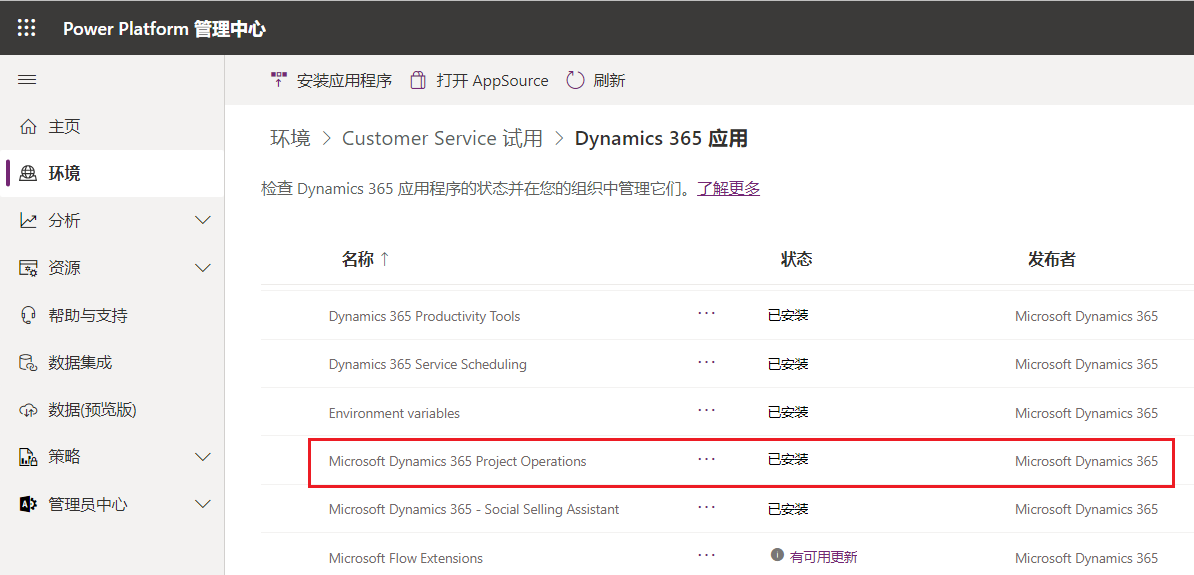The image size is (1194, 575).
Task: Click the Data integration icon
Action: [28, 363]
